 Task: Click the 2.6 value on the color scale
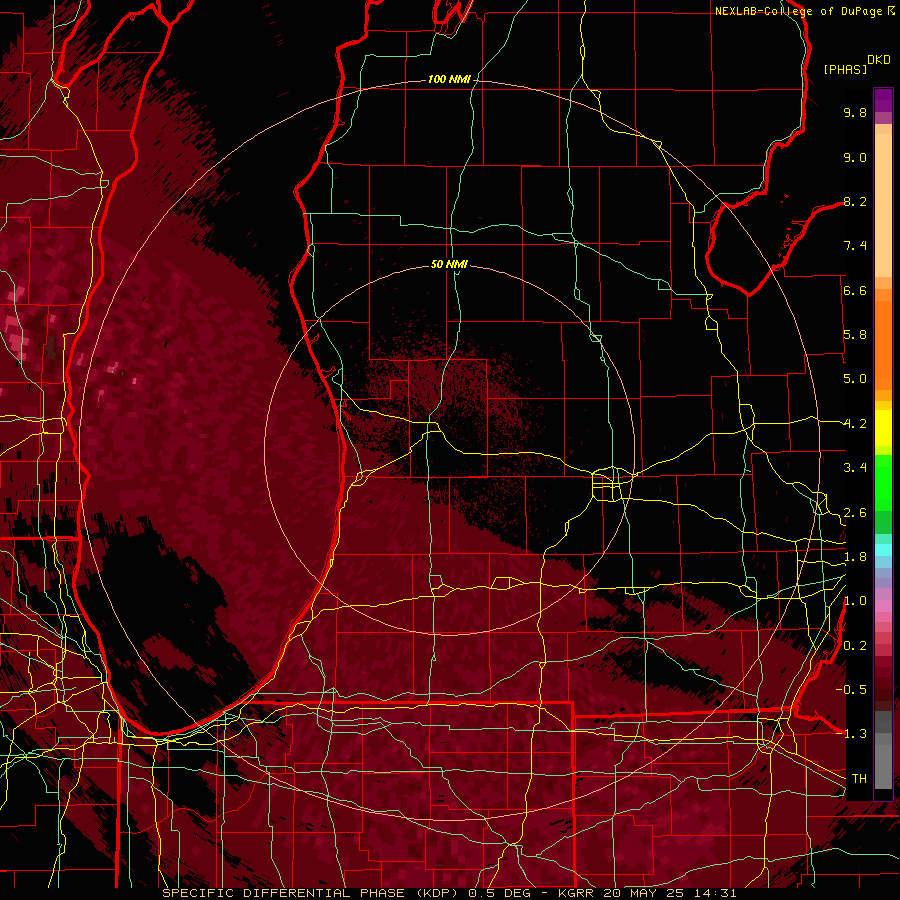855,513
